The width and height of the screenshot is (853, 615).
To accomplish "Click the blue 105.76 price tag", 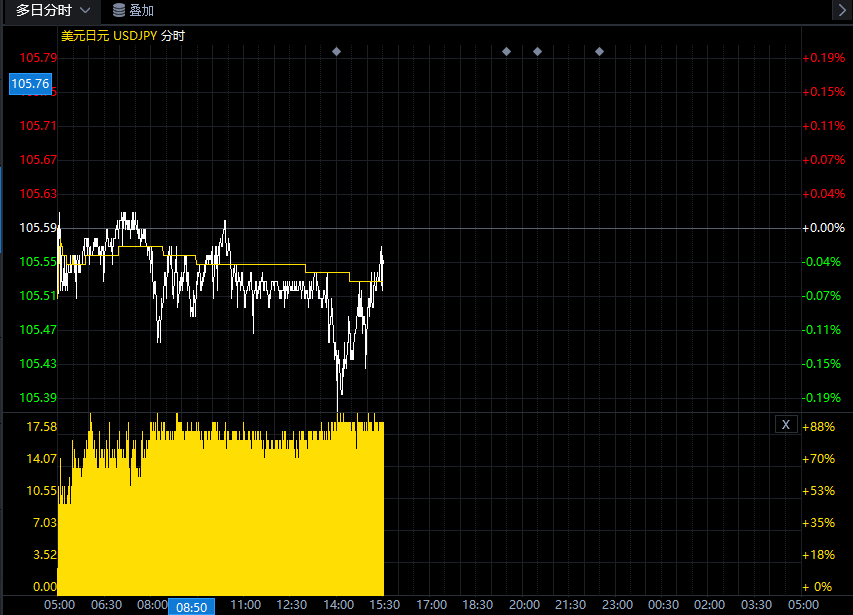I will coord(29,84).
